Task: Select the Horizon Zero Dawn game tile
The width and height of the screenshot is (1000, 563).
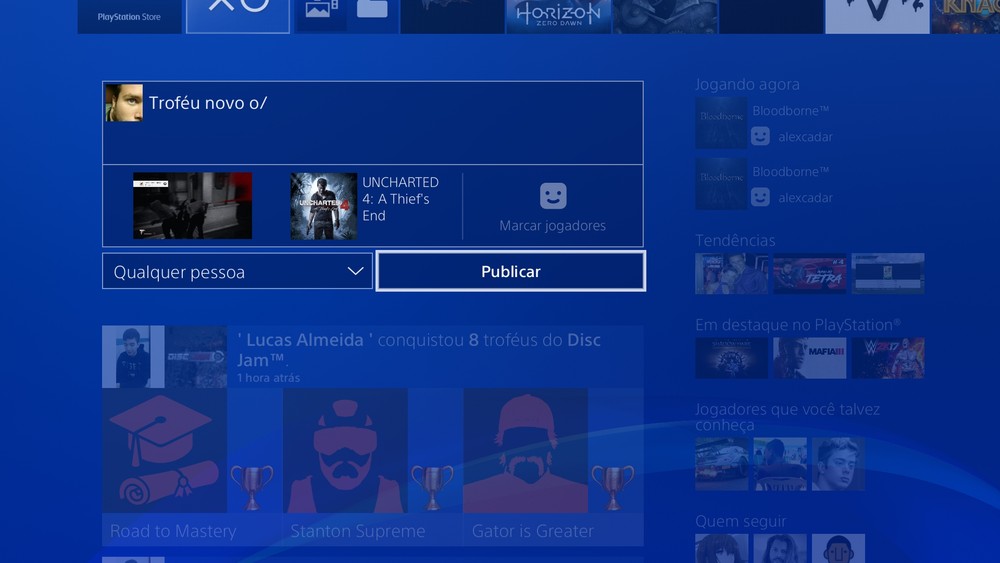Action: click(558, 17)
